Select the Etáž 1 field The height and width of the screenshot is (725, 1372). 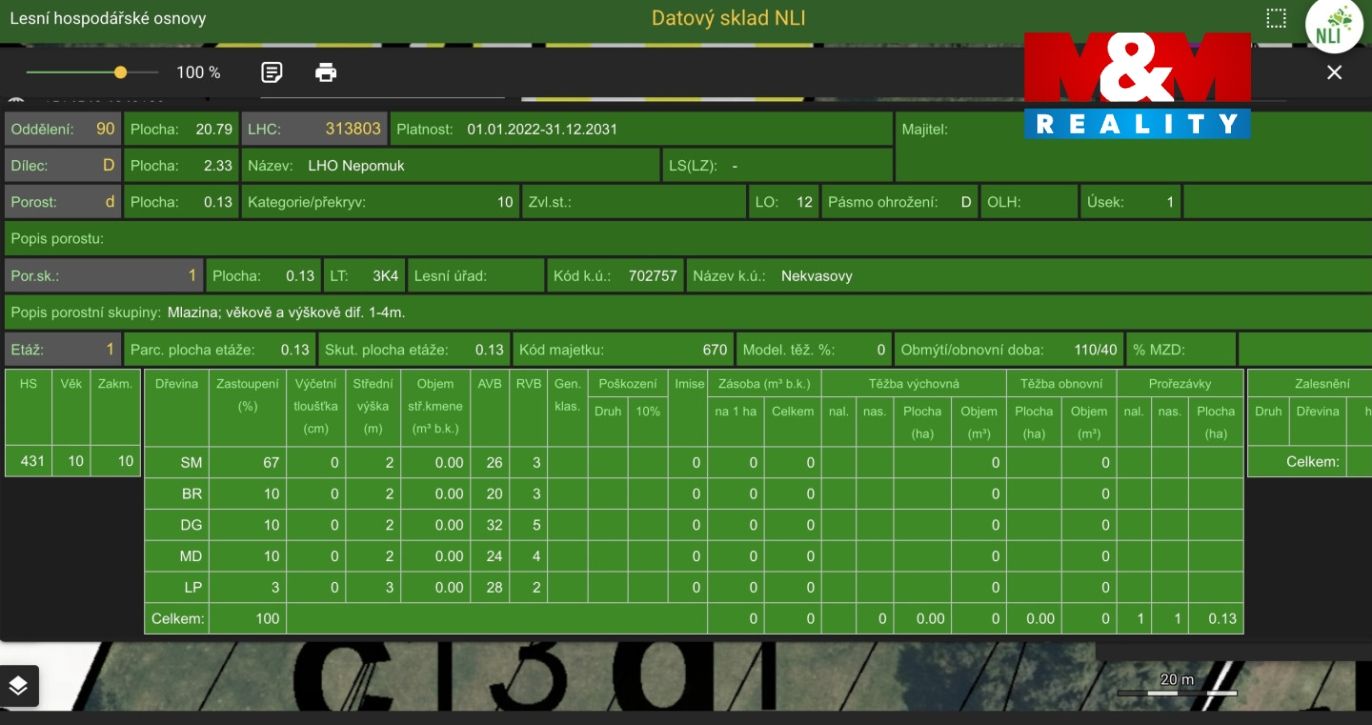click(x=63, y=349)
